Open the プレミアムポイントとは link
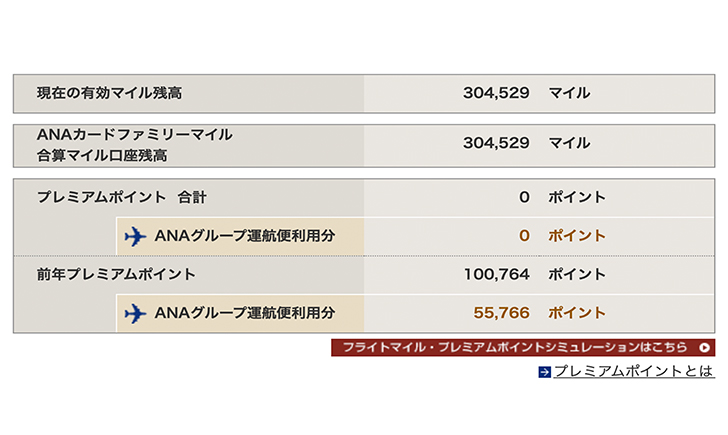 tap(633, 371)
